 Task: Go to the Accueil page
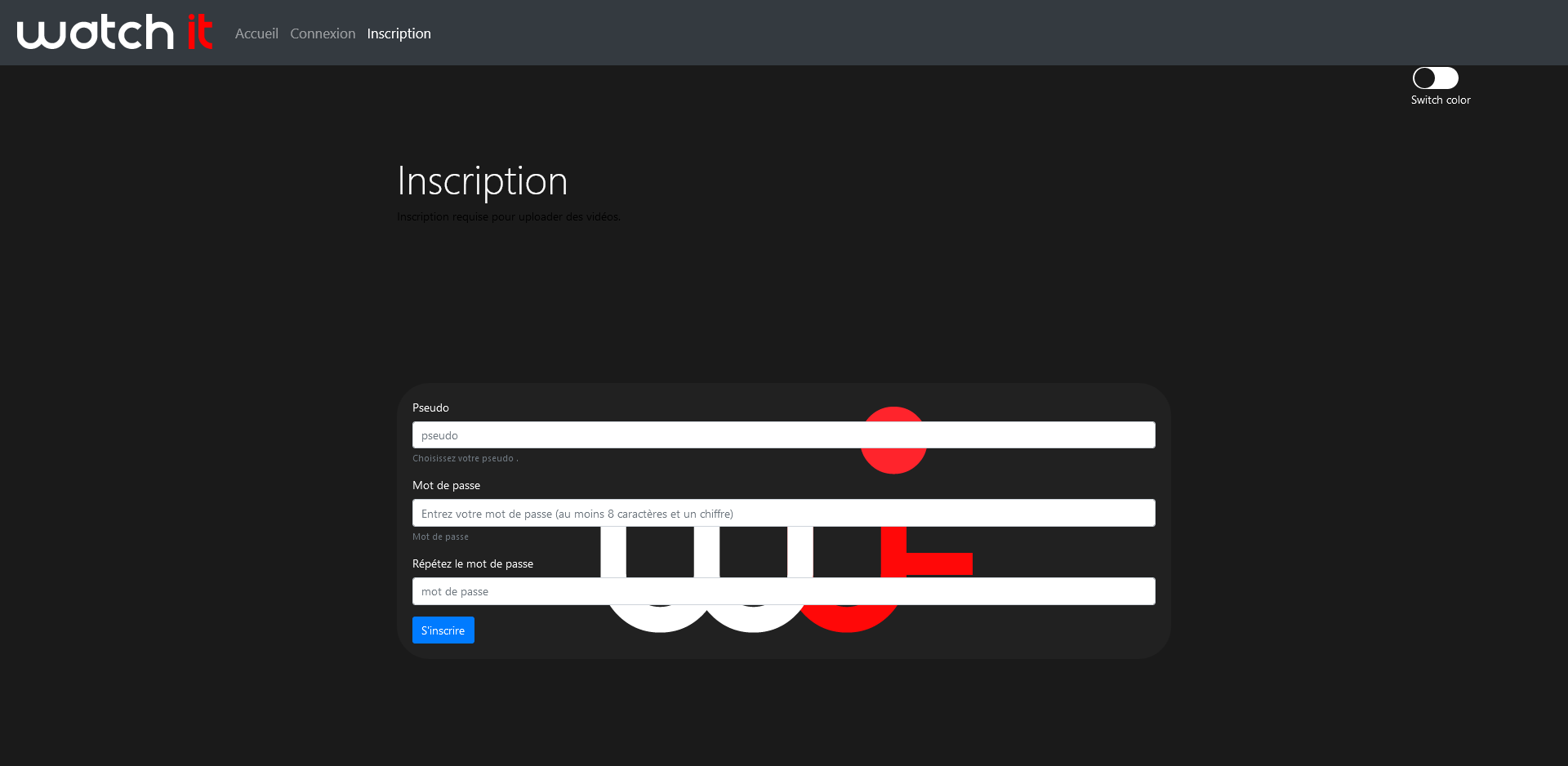click(256, 33)
